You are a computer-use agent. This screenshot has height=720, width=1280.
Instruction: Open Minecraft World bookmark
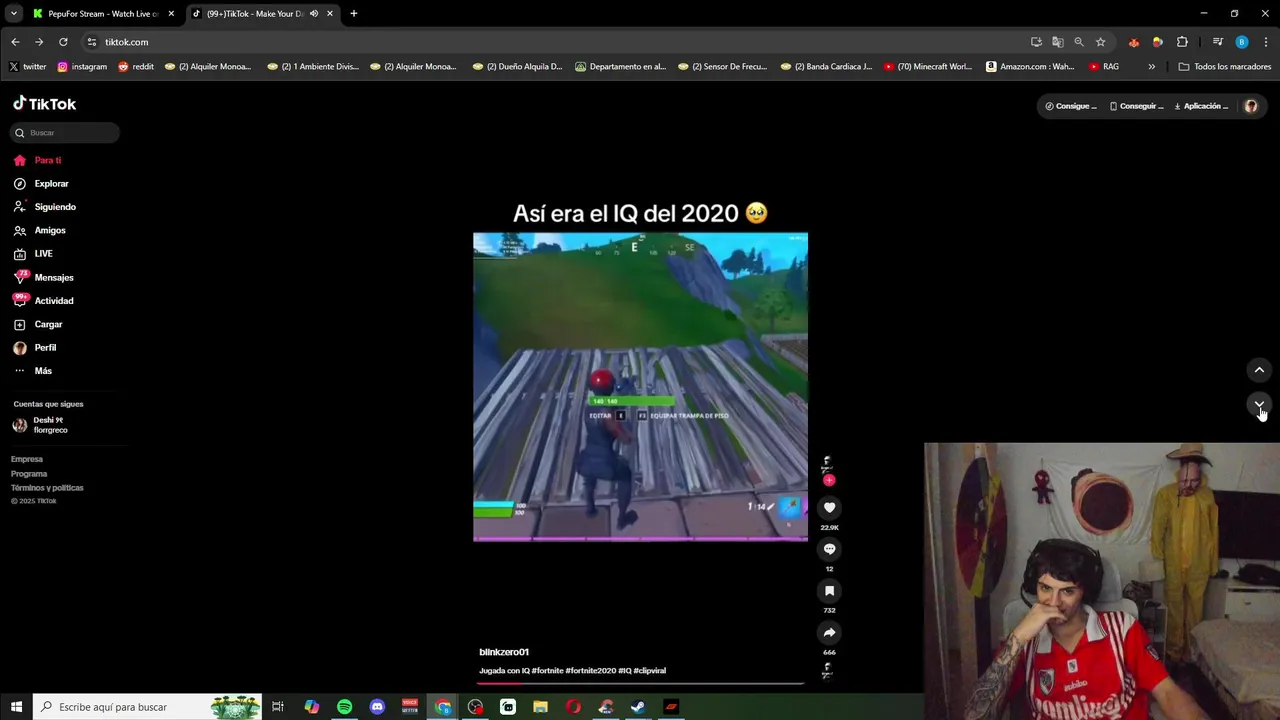pyautogui.click(x=927, y=67)
